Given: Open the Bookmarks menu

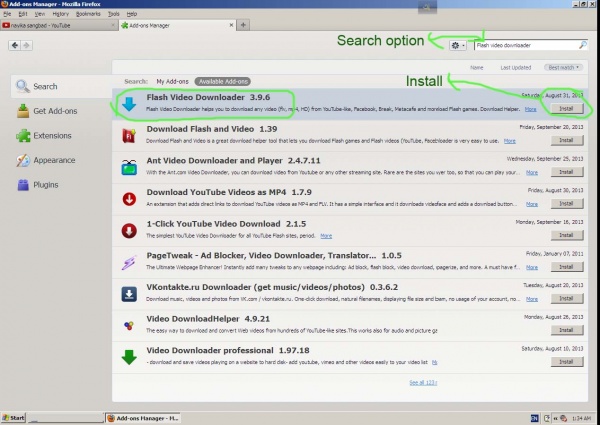Looking at the screenshot, I should pyautogui.click(x=88, y=14).
